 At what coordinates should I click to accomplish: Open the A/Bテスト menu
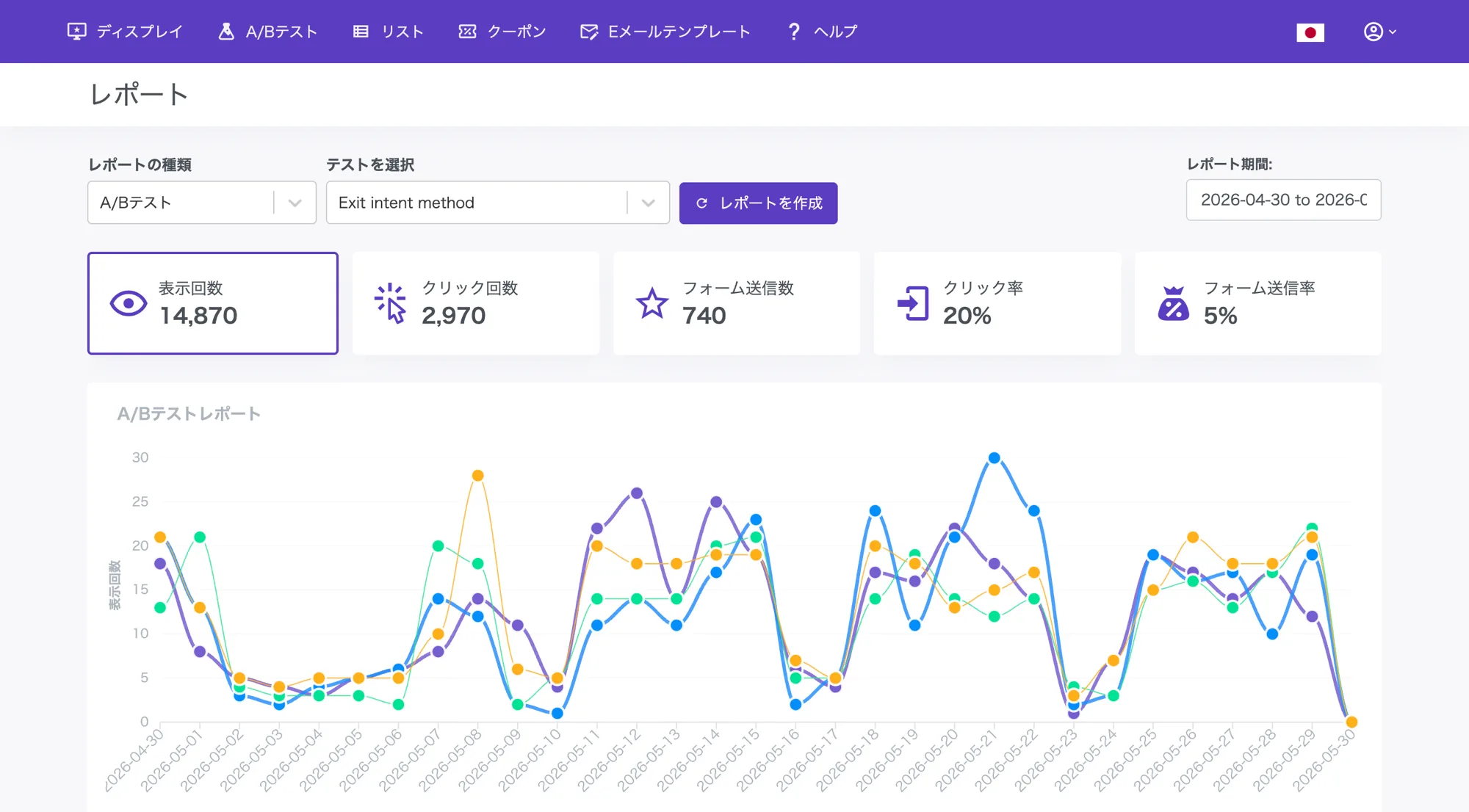coord(268,32)
